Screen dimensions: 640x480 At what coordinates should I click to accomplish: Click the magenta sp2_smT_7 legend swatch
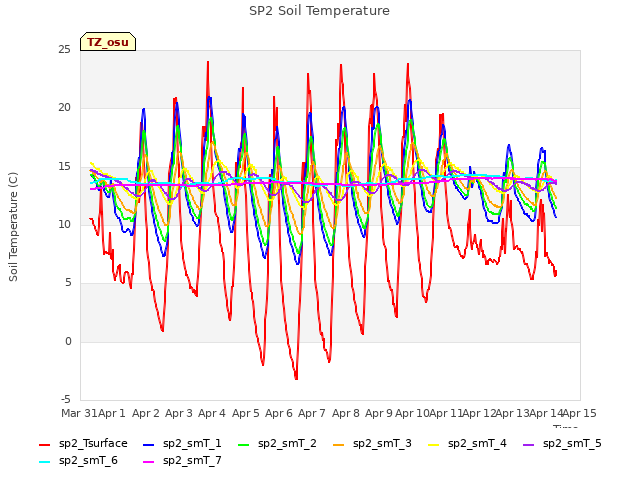149,462
